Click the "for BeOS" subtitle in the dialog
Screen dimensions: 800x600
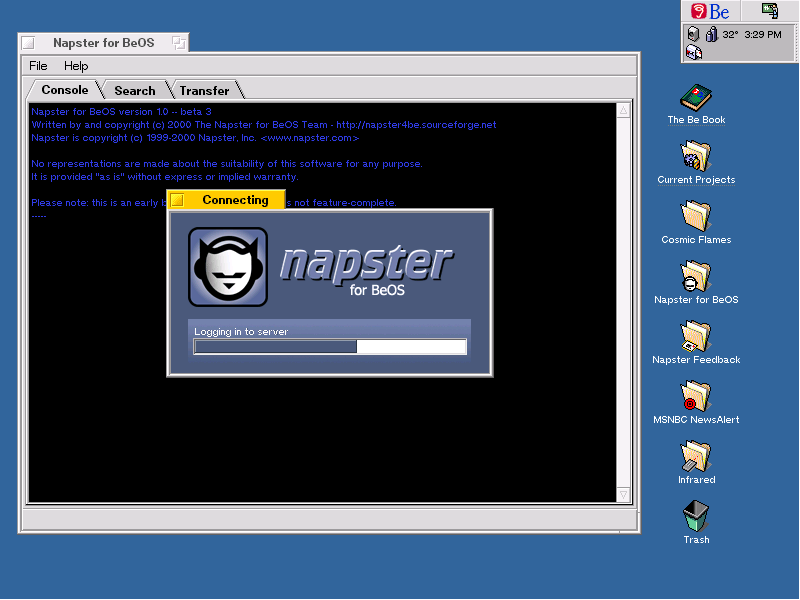377,290
